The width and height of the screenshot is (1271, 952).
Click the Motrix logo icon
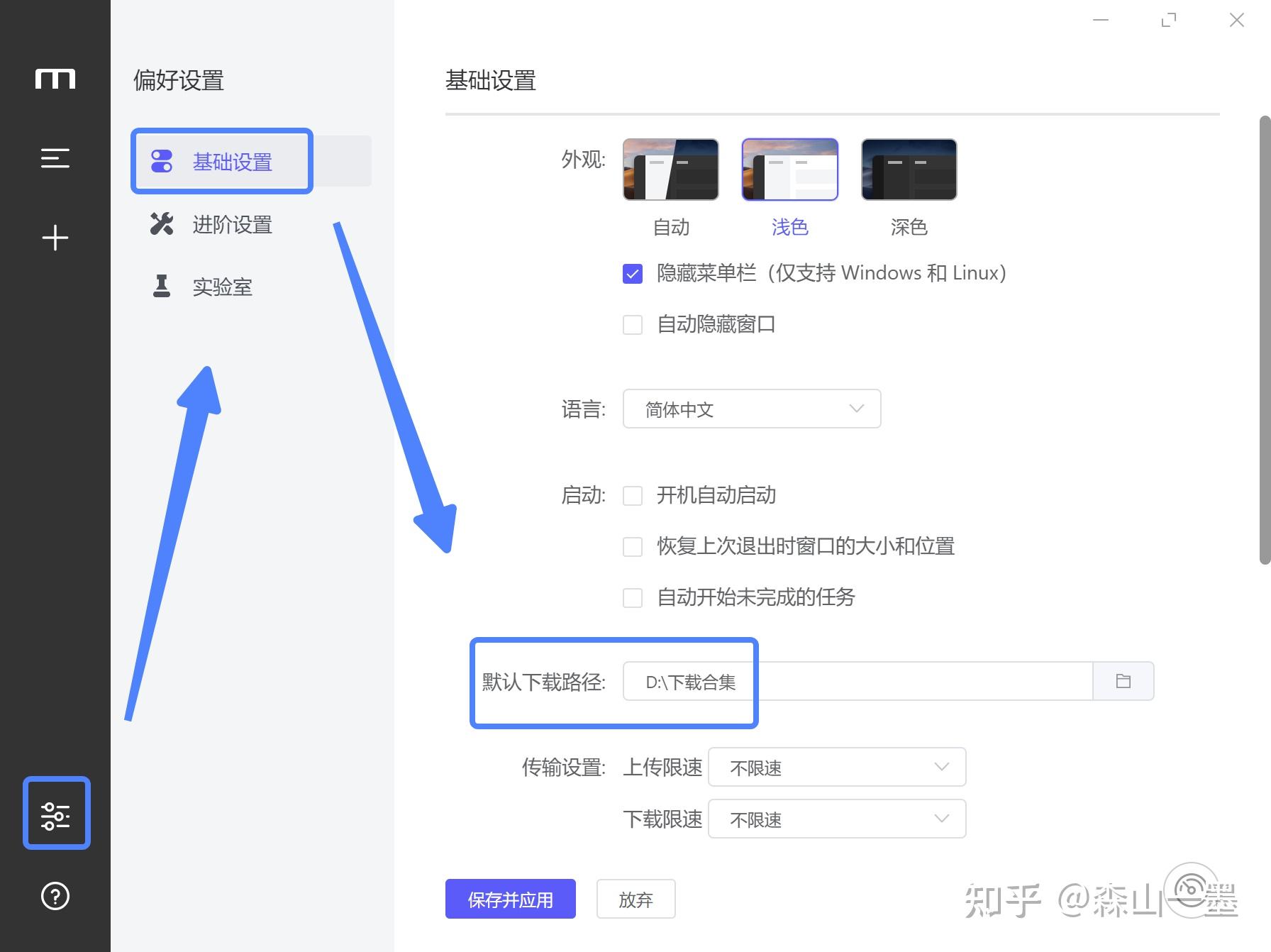pos(55,79)
